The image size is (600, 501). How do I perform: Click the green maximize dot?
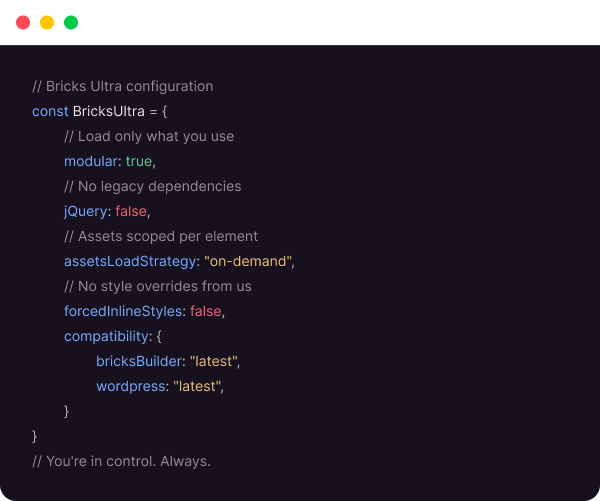click(x=71, y=22)
